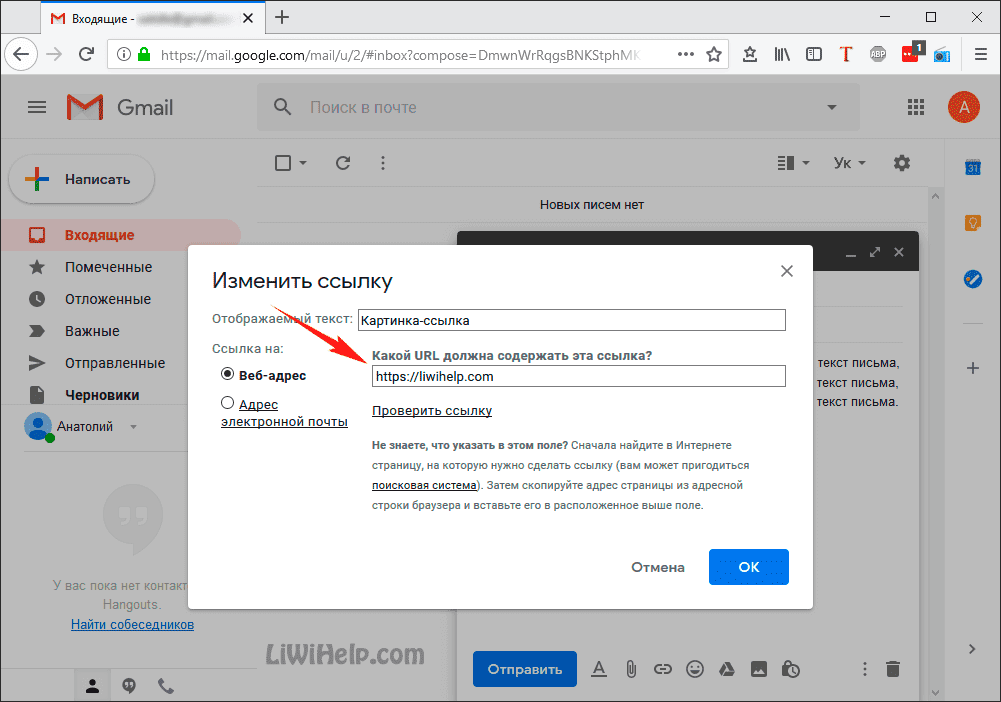Click into the Отображаемый текст field
This screenshot has height=702, width=1001.
[x=571, y=320]
